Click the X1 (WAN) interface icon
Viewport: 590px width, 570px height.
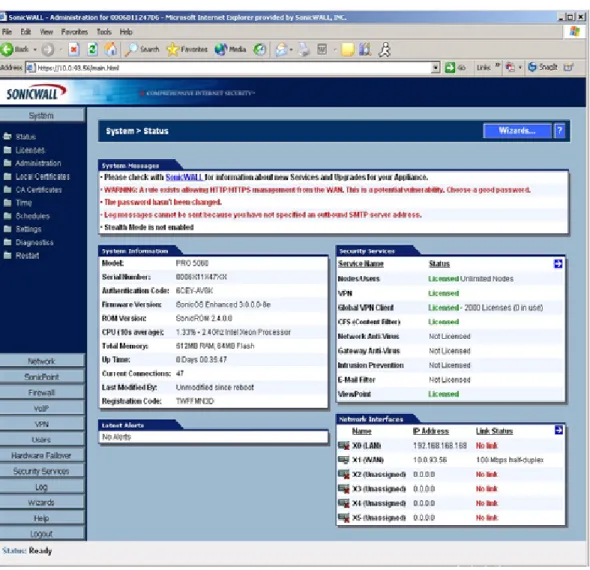click(x=344, y=460)
